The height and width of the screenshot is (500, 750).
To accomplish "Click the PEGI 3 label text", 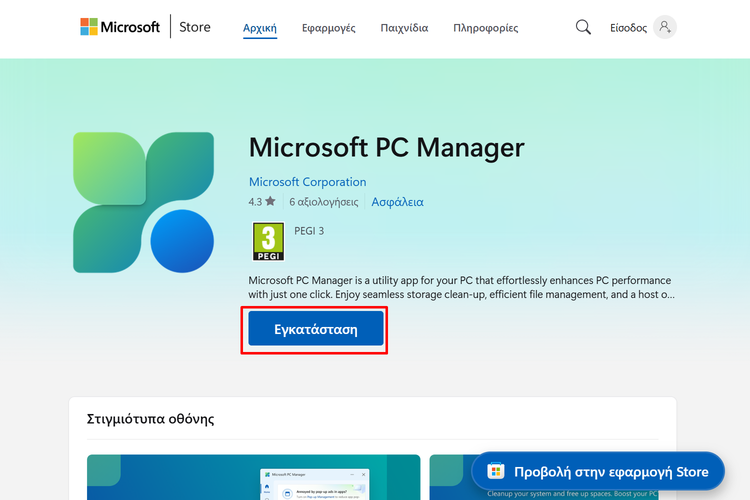I will click(309, 231).
